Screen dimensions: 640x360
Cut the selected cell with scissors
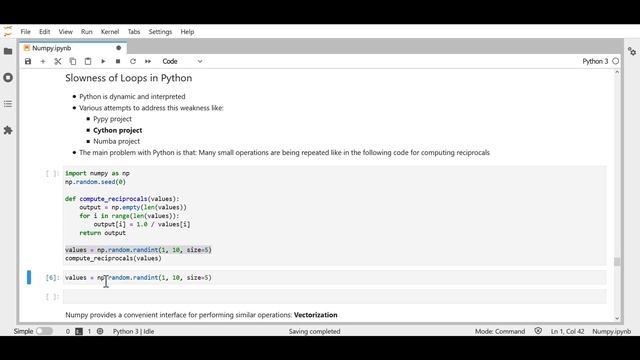pyautogui.click(x=58, y=61)
